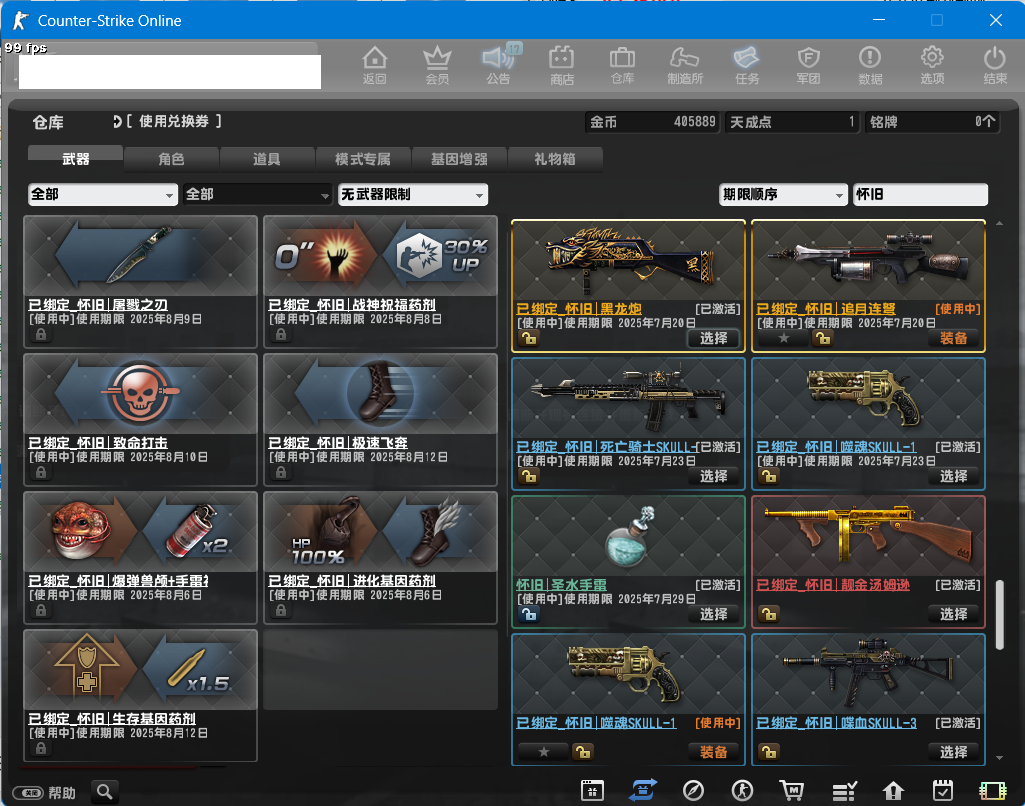1025x806 pixels.
Task: Click the checklist icon in bottom bar
Action: (844, 791)
